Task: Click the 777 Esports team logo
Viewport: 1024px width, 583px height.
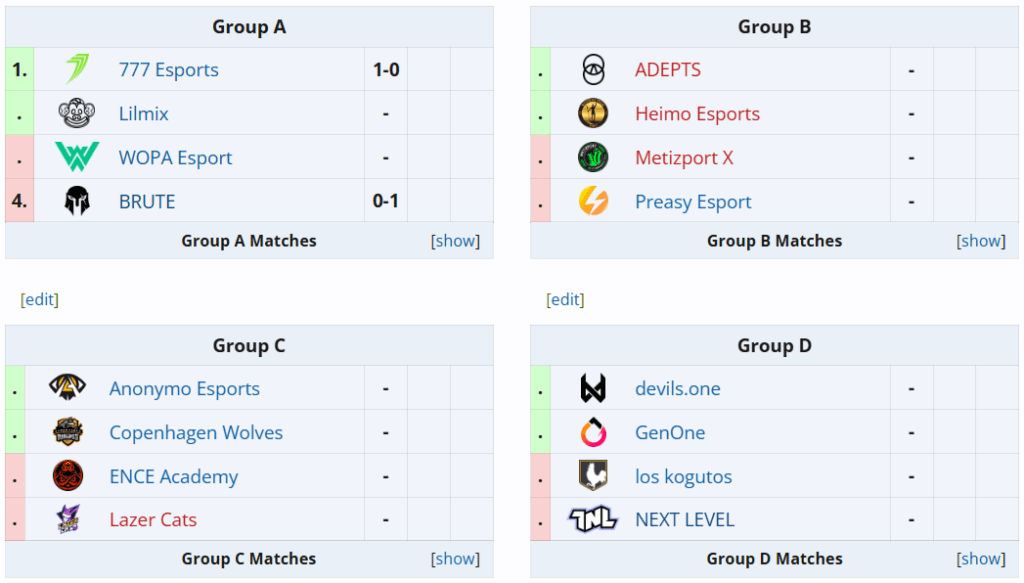Action: (x=77, y=70)
